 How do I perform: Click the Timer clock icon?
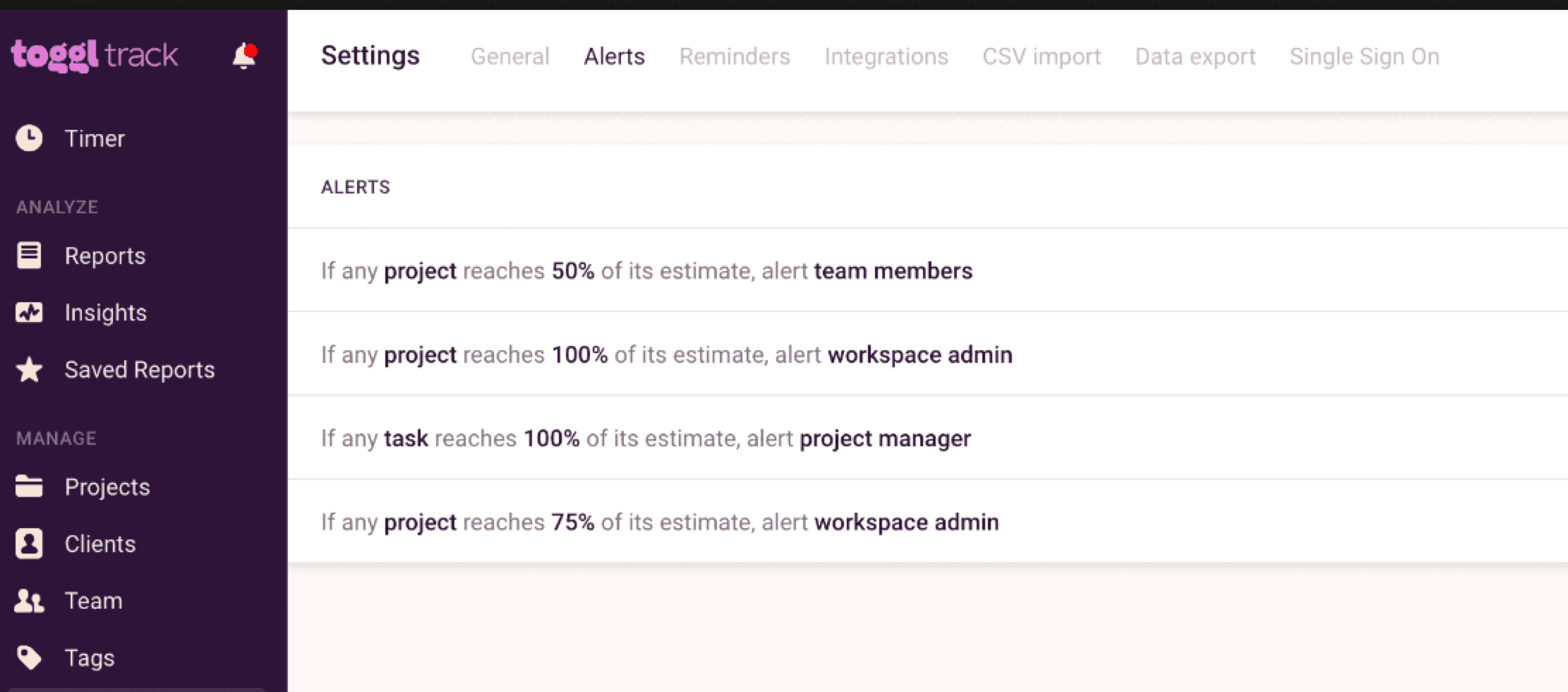[x=30, y=138]
